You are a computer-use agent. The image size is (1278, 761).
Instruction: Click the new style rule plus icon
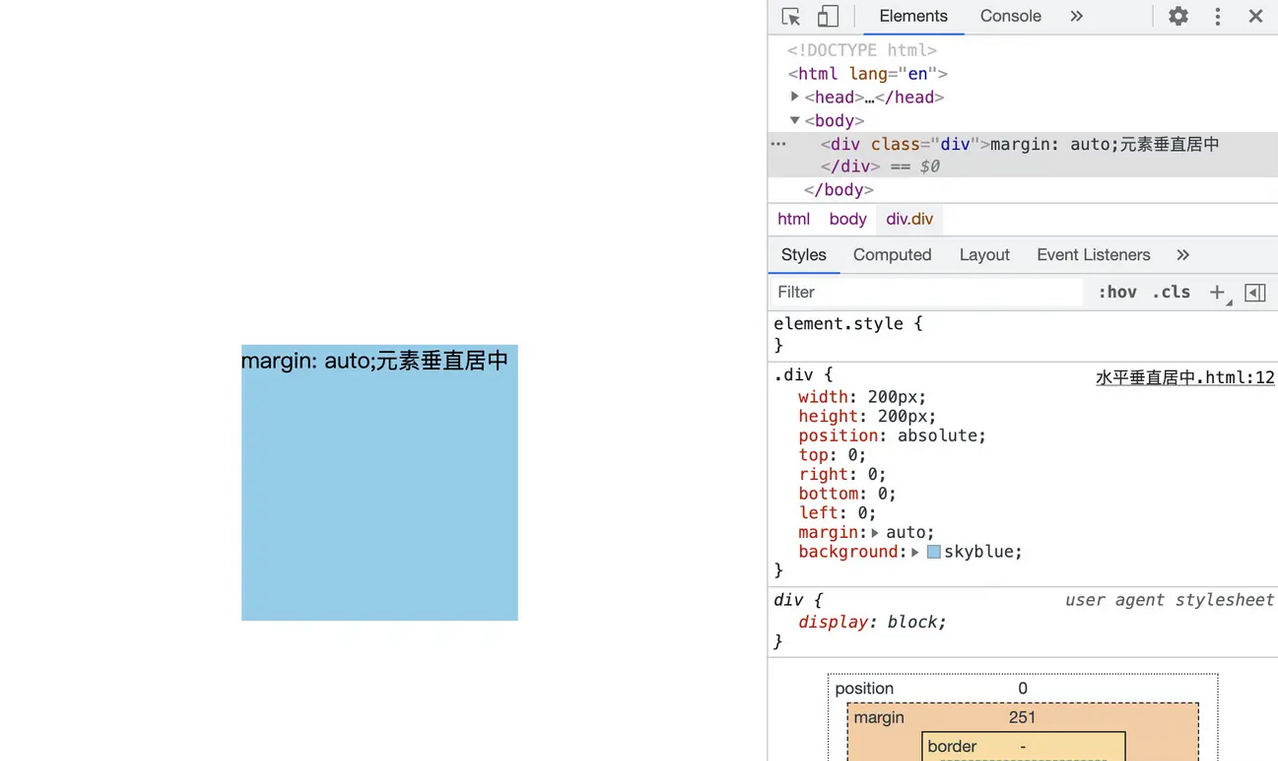point(1217,292)
